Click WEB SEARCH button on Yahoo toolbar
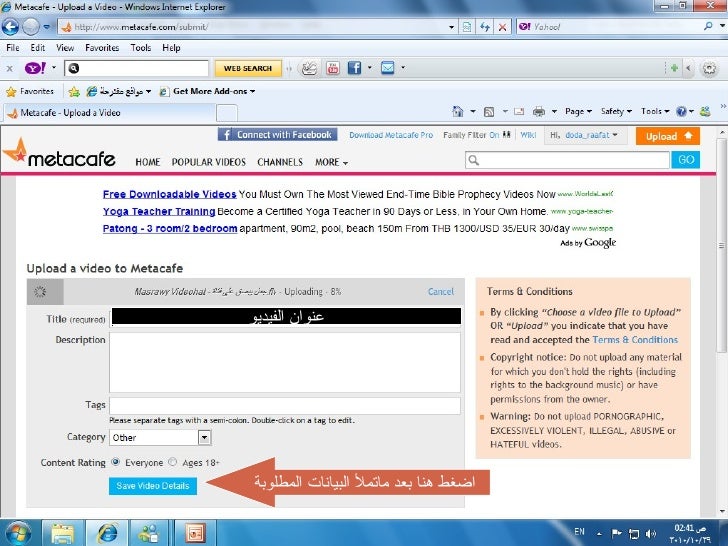This screenshot has height=546, width=728. (x=248, y=68)
